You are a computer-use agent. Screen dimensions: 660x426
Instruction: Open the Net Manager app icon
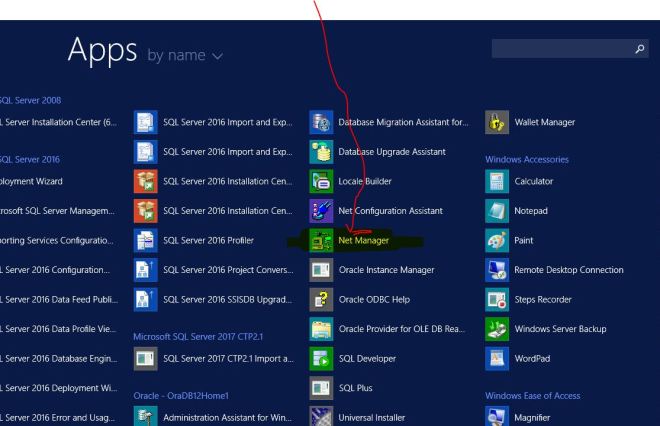coord(321,241)
